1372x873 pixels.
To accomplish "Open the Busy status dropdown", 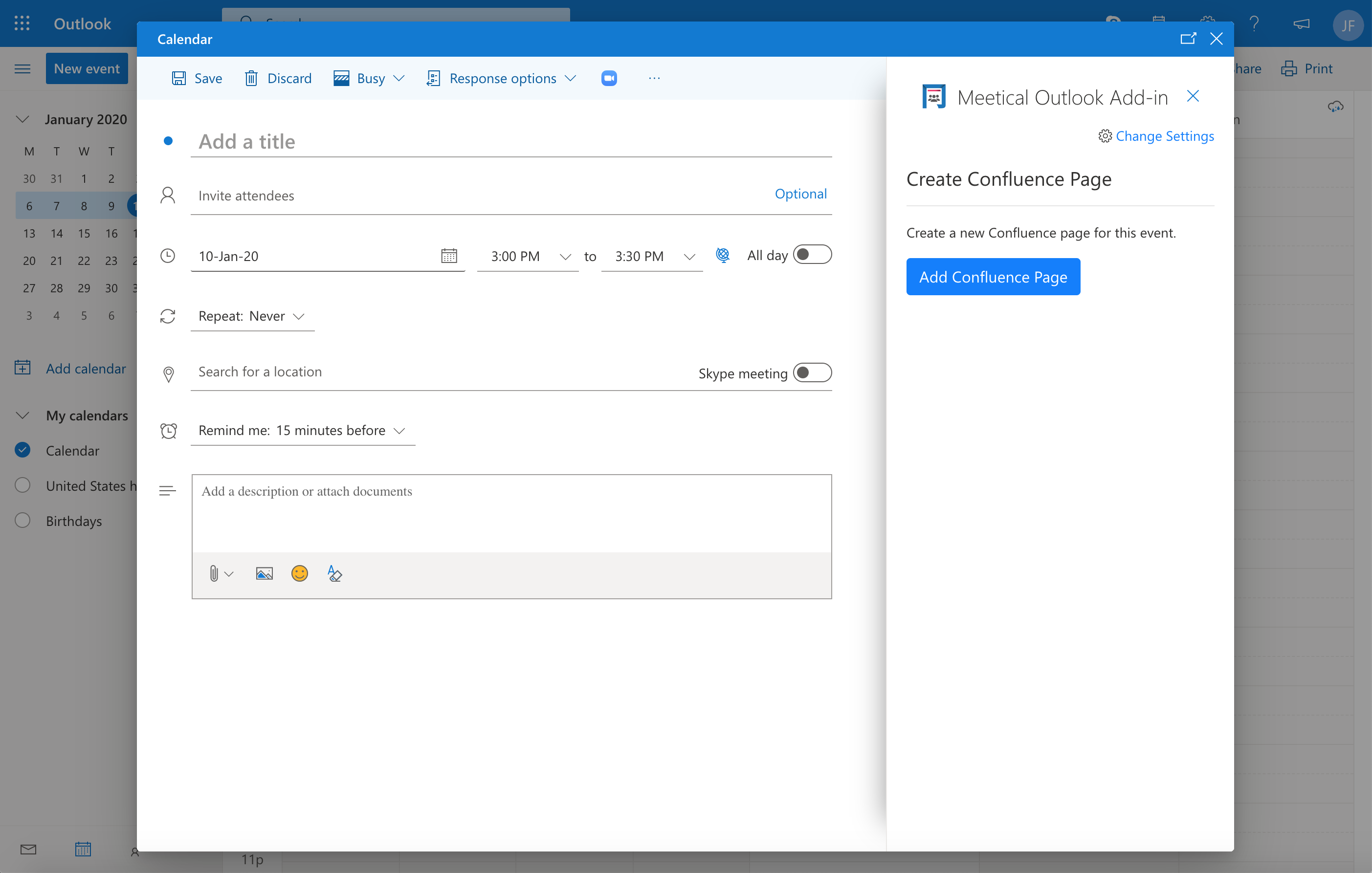I will click(369, 78).
